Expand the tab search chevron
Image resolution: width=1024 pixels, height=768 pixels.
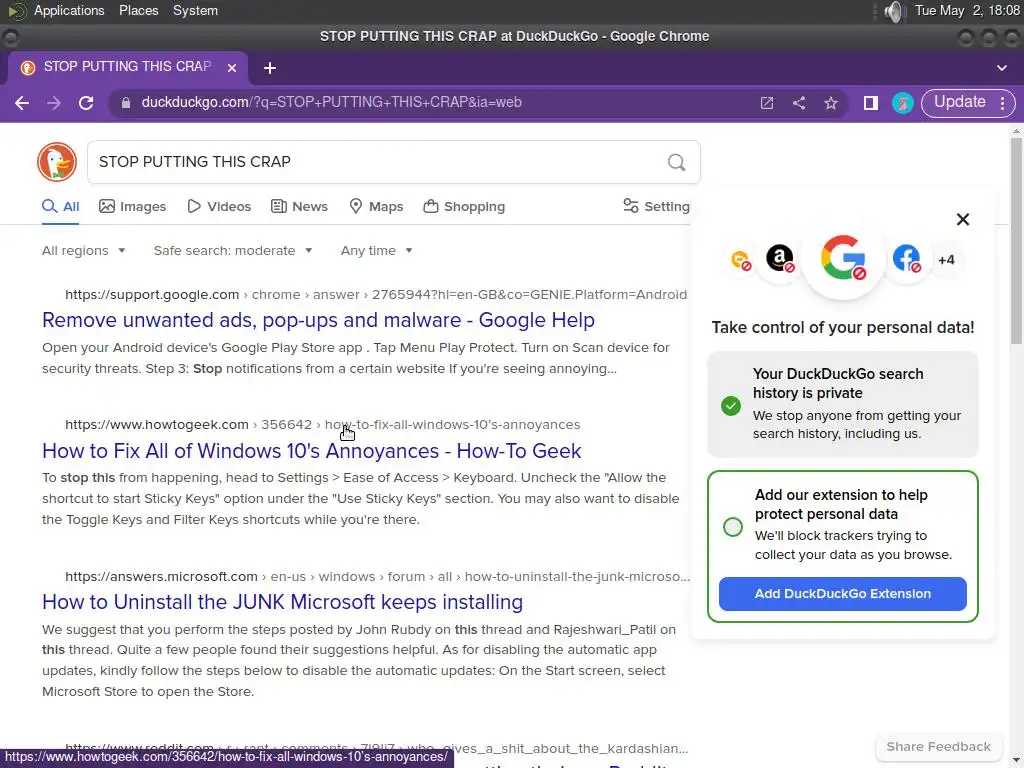pyautogui.click(x=1002, y=68)
